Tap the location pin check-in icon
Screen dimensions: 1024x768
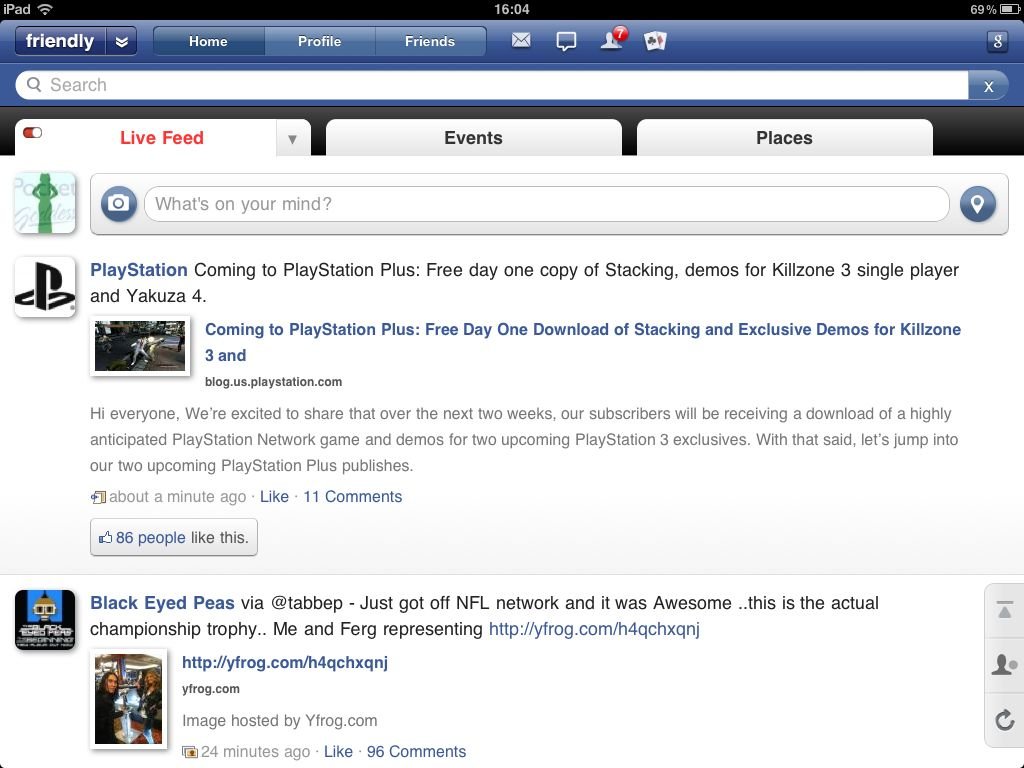[x=977, y=204]
